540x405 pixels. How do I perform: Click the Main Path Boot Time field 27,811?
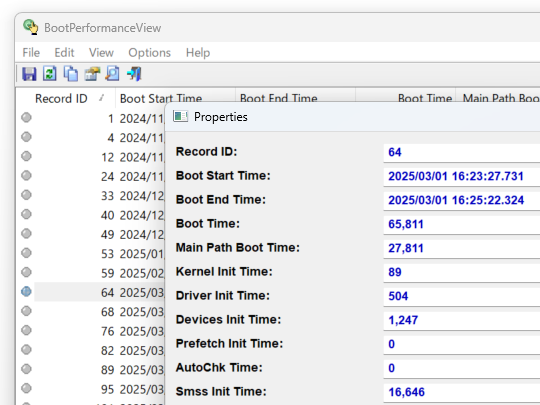(x=461, y=248)
